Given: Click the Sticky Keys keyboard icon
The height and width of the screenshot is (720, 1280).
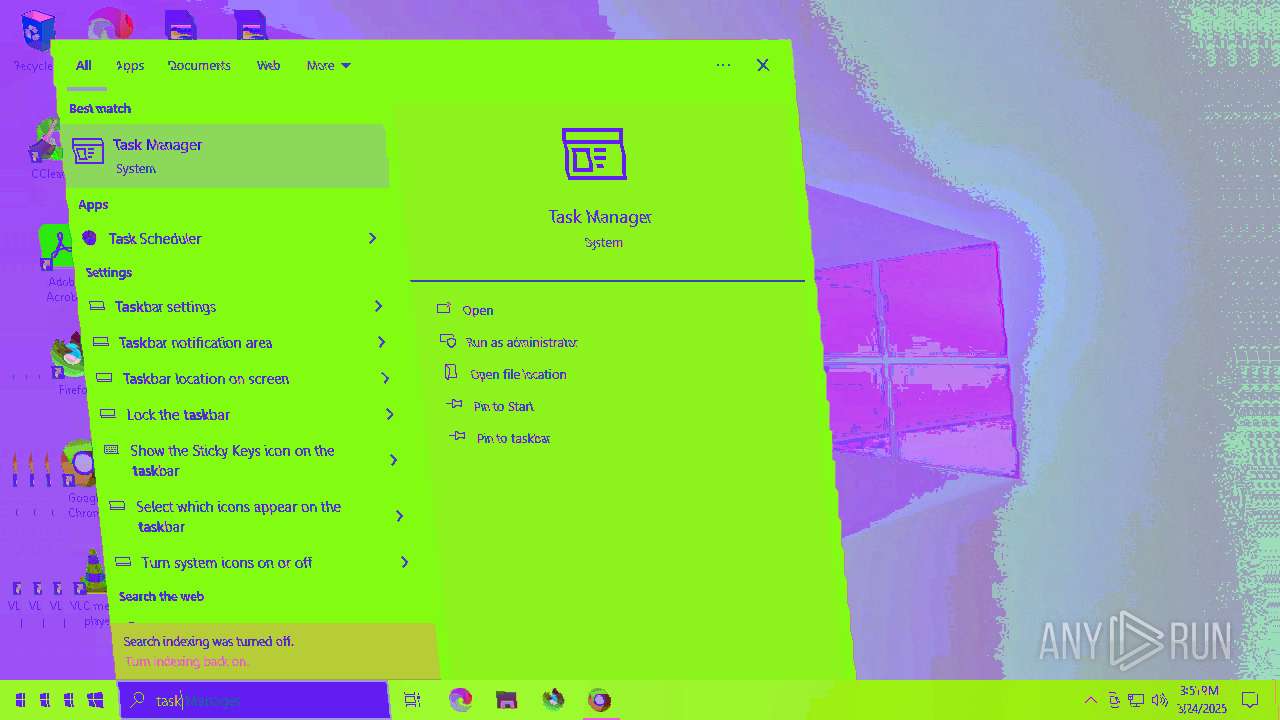Looking at the screenshot, I should click(x=111, y=450).
